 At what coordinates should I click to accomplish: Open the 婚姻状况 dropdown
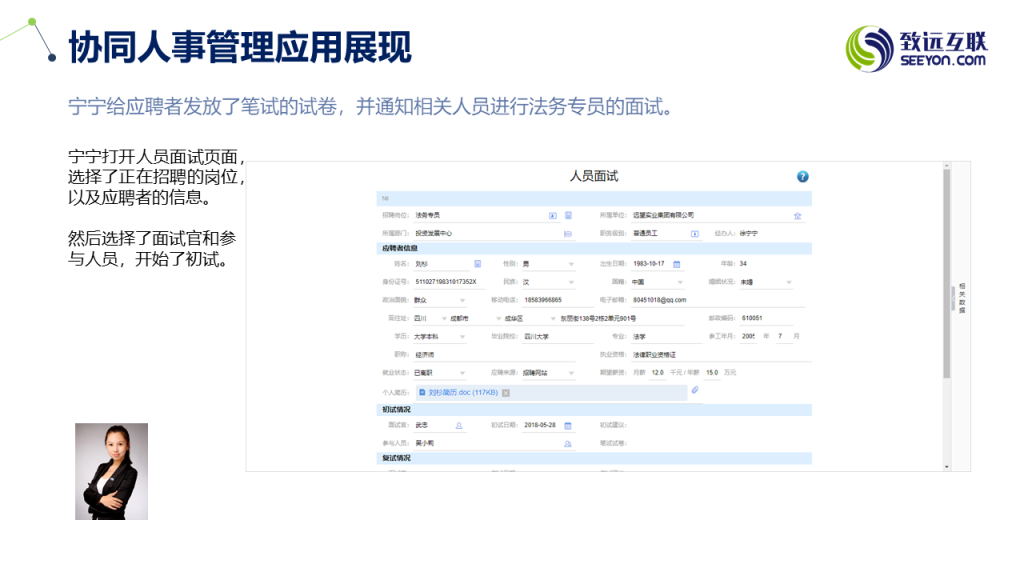789,283
